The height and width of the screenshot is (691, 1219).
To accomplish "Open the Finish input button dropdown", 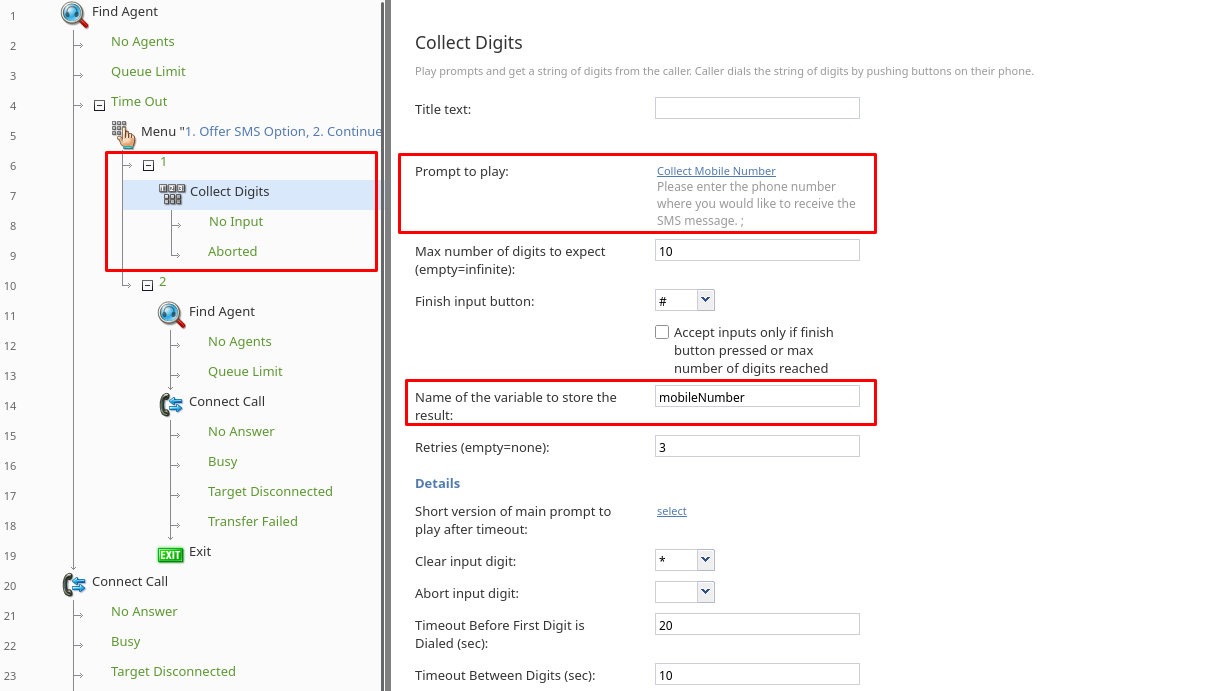I will [x=705, y=300].
